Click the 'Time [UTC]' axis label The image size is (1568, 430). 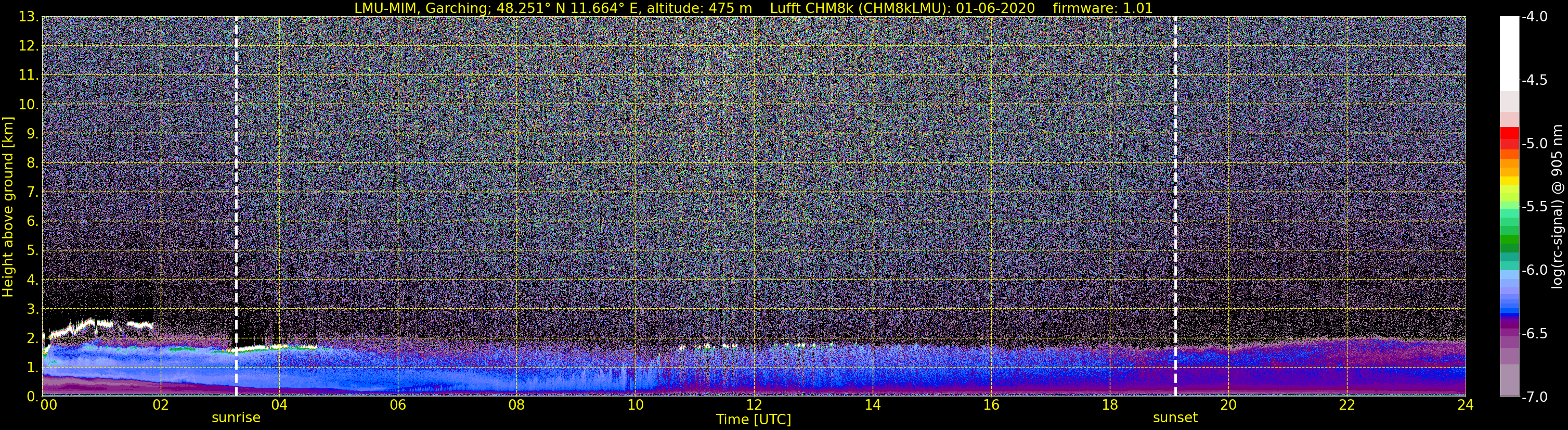coord(754,419)
